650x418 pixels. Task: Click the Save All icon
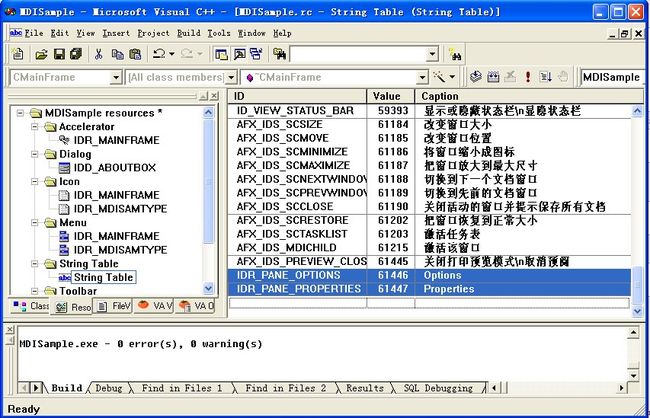point(76,54)
